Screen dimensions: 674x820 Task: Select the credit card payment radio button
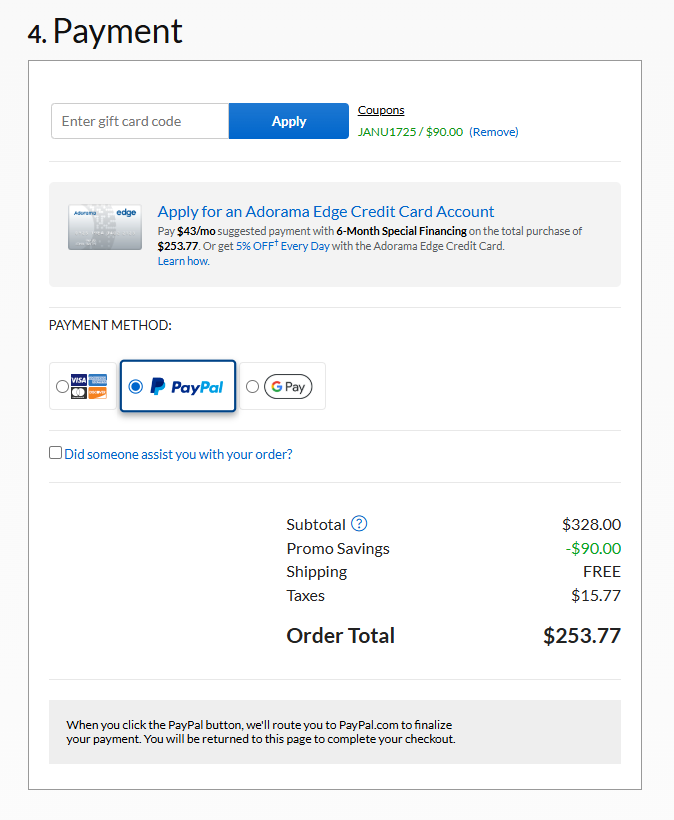tap(63, 386)
